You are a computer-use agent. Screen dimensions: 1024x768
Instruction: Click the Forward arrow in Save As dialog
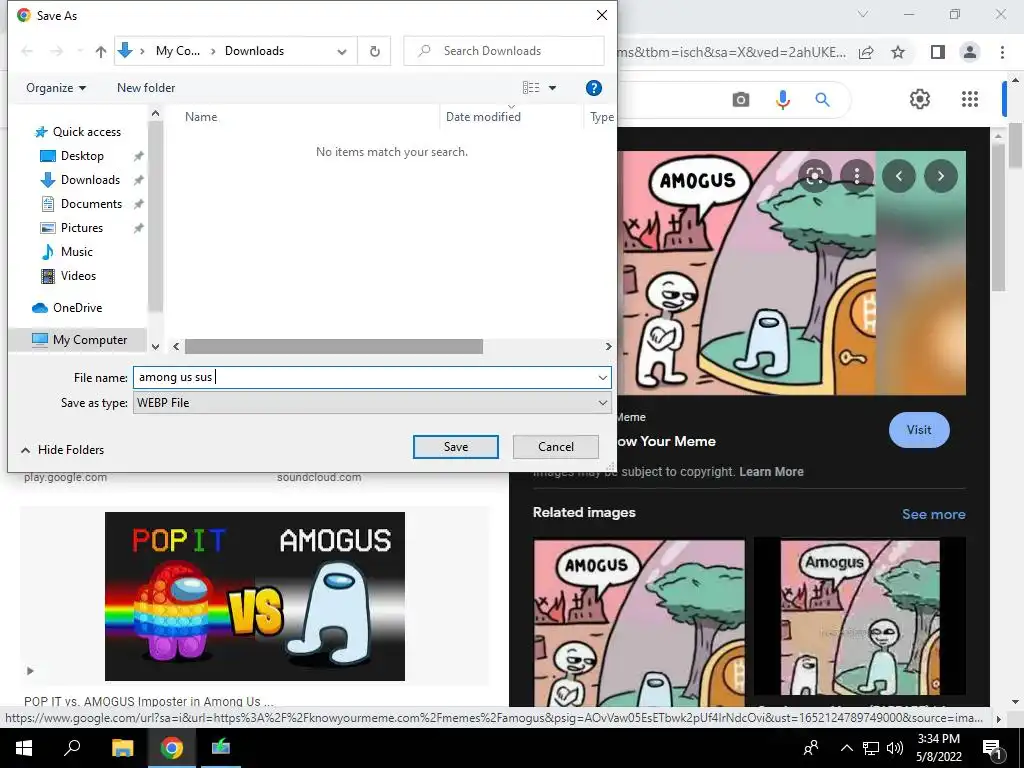coord(57,51)
